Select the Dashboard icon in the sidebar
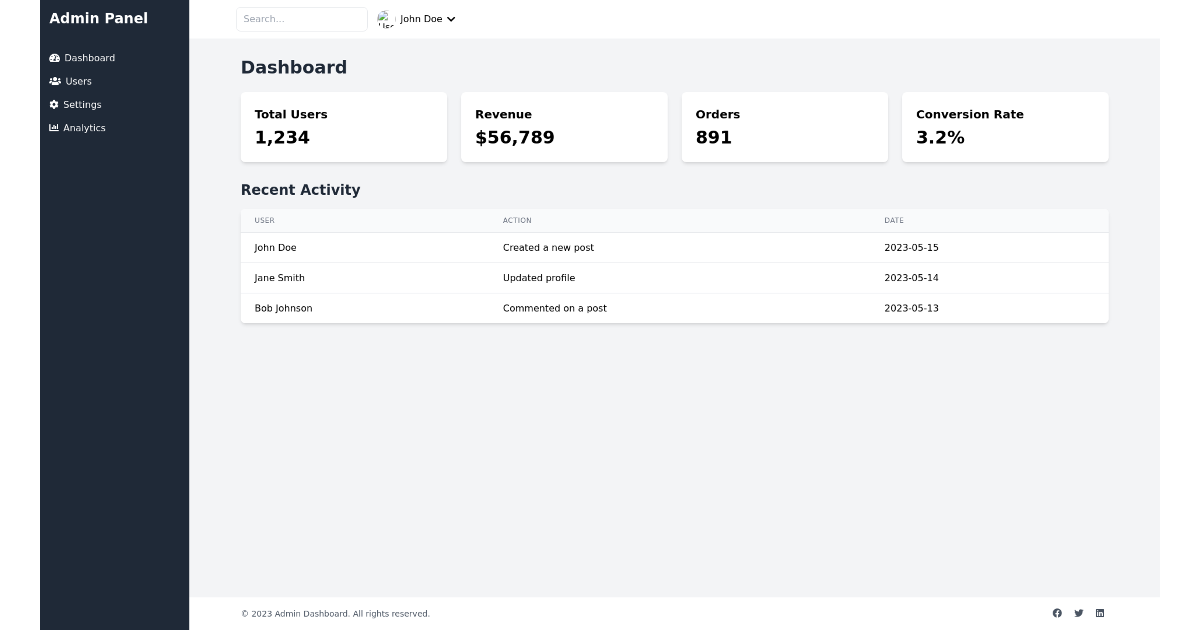 pyautogui.click(x=54, y=58)
